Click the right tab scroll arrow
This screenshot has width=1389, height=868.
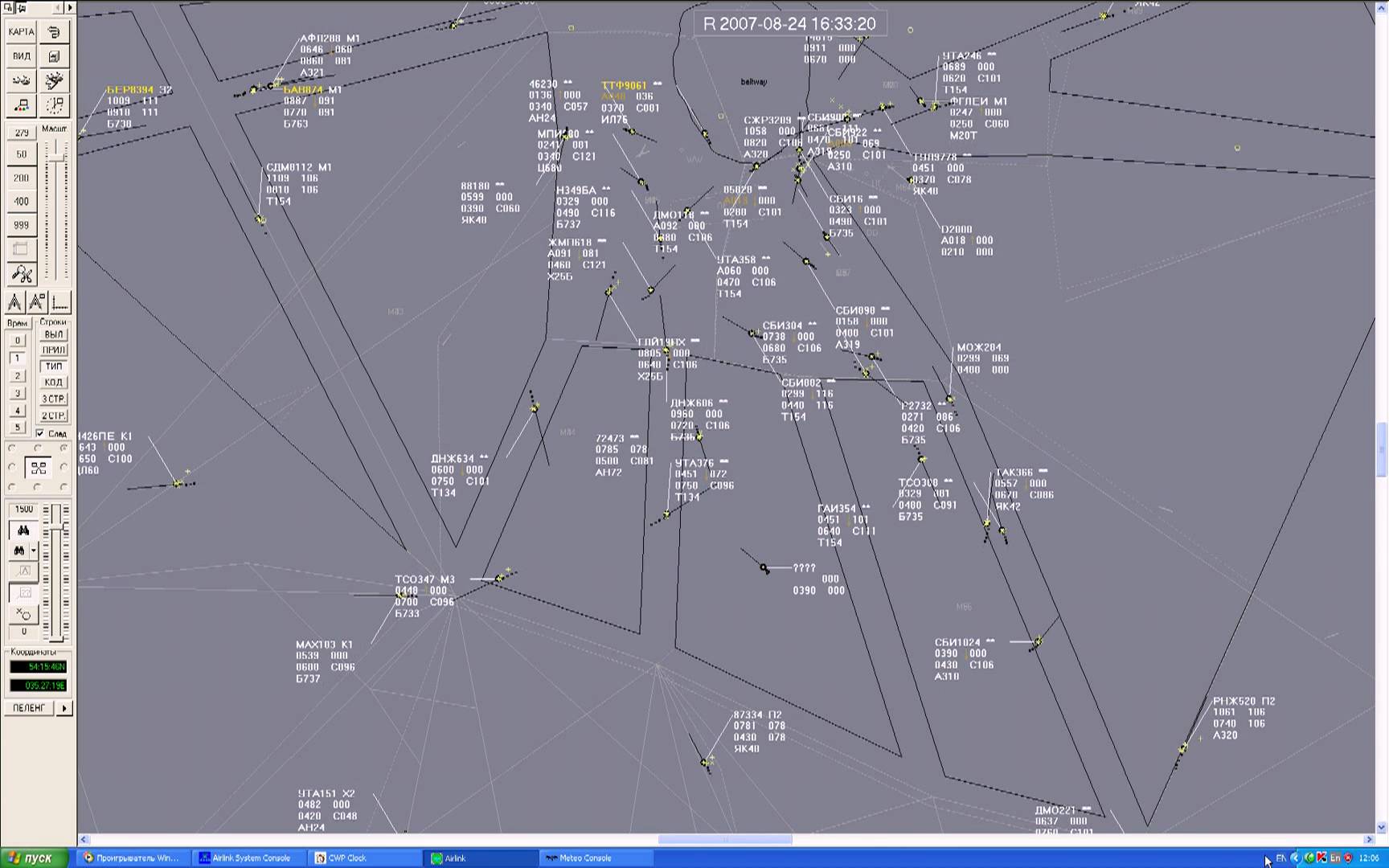(x=71, y=7)
